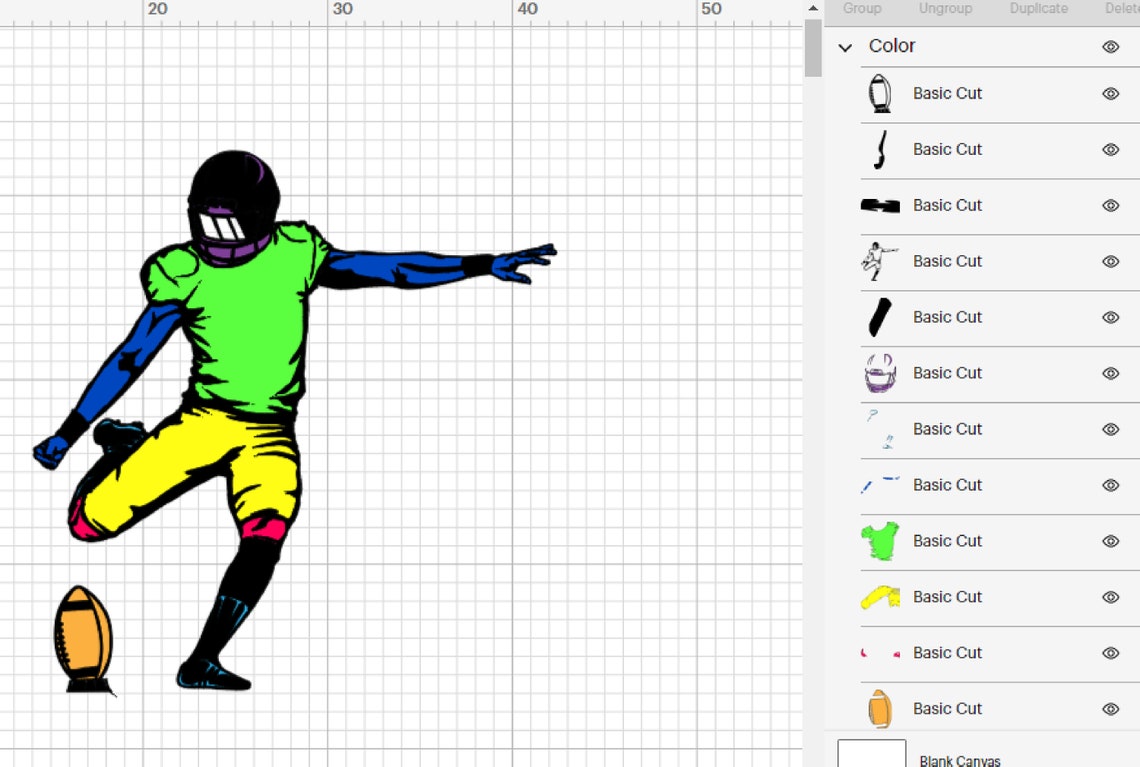Select the purple helmet layer thumbnail

pos(879,373)
